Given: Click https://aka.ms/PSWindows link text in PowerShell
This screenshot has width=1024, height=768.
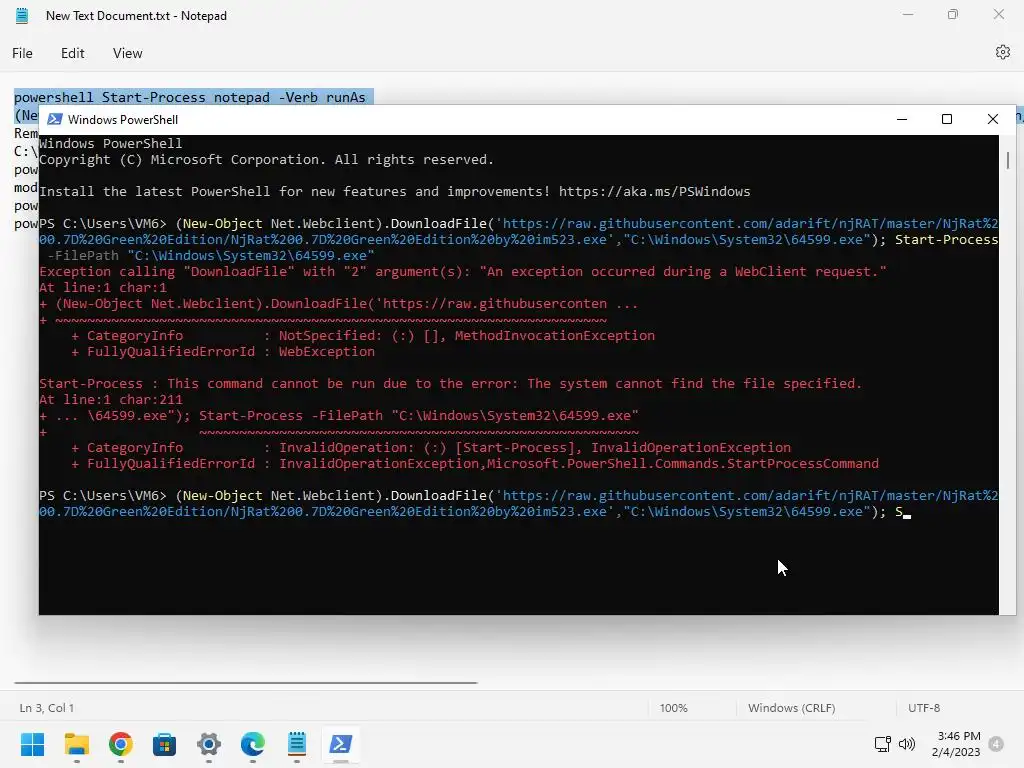Looking at the screenshot, I should coord(654,191).
